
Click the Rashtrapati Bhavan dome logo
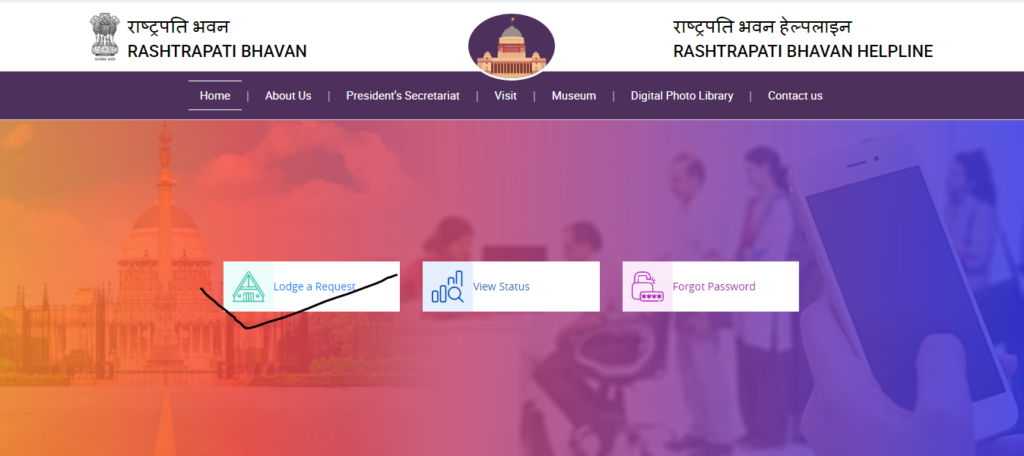coord(511,46)
